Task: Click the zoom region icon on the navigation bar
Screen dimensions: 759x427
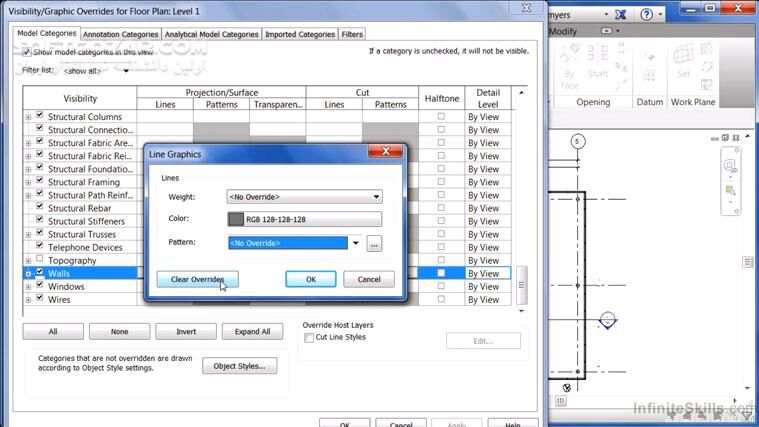Action: 732,190
